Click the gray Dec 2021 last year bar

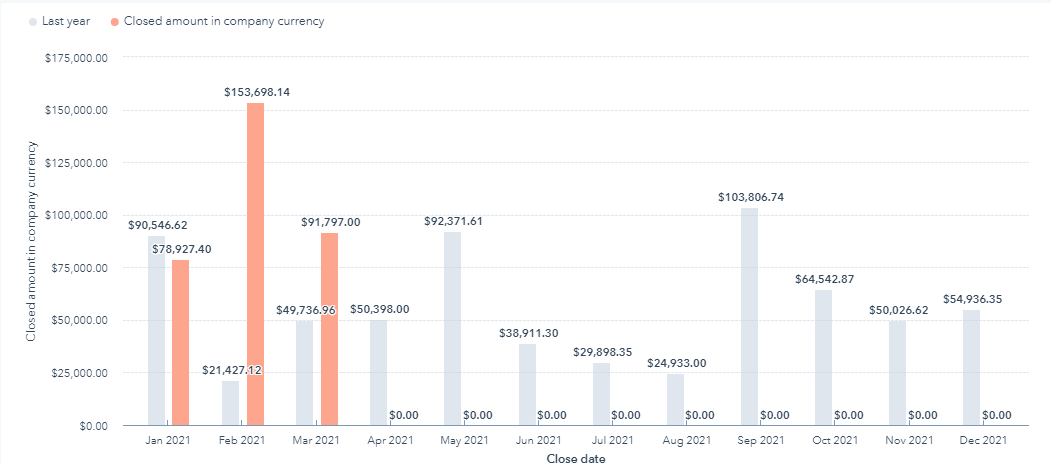[971, 367]
